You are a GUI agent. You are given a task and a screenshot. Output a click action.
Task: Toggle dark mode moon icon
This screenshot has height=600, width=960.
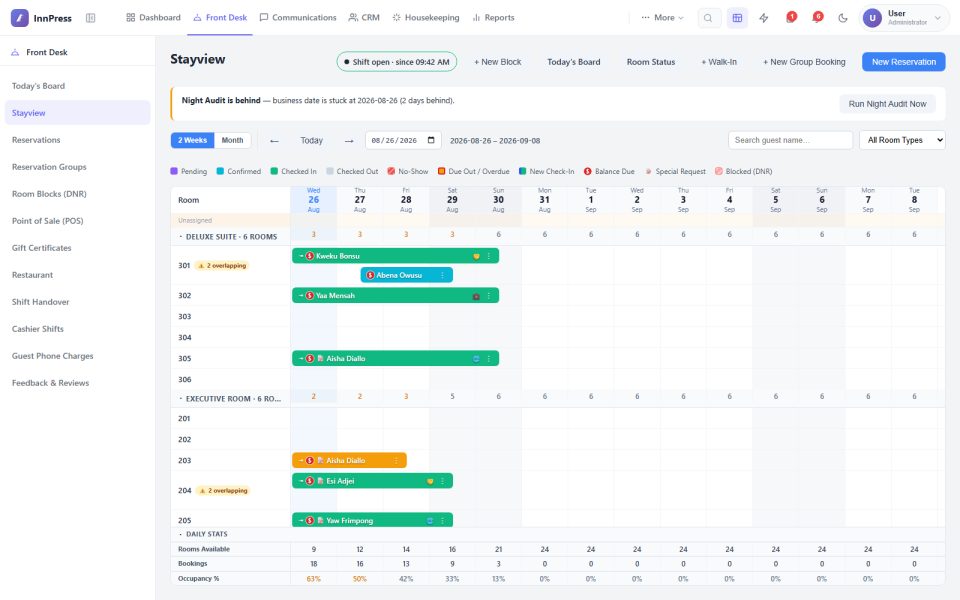click(843, 18)
